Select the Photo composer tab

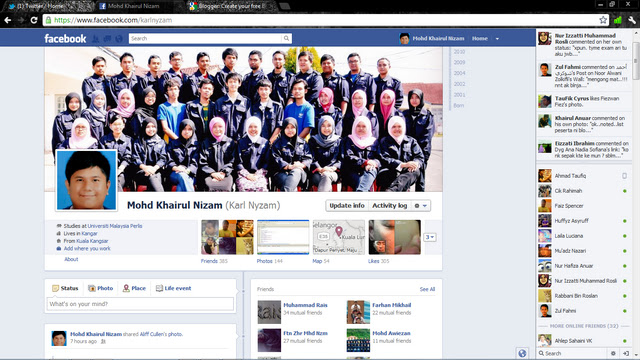click(x=100, y=288)
